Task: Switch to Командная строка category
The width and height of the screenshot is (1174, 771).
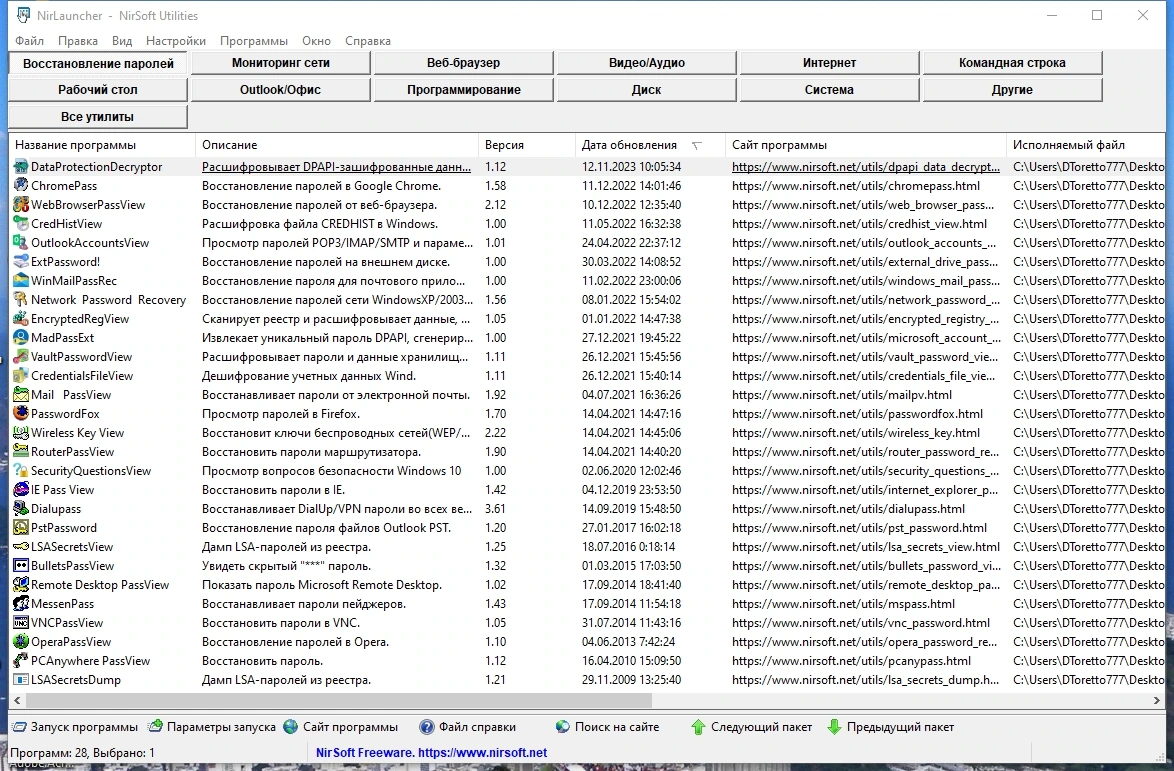Action: pyautogui.click(x=1012, y=63)
